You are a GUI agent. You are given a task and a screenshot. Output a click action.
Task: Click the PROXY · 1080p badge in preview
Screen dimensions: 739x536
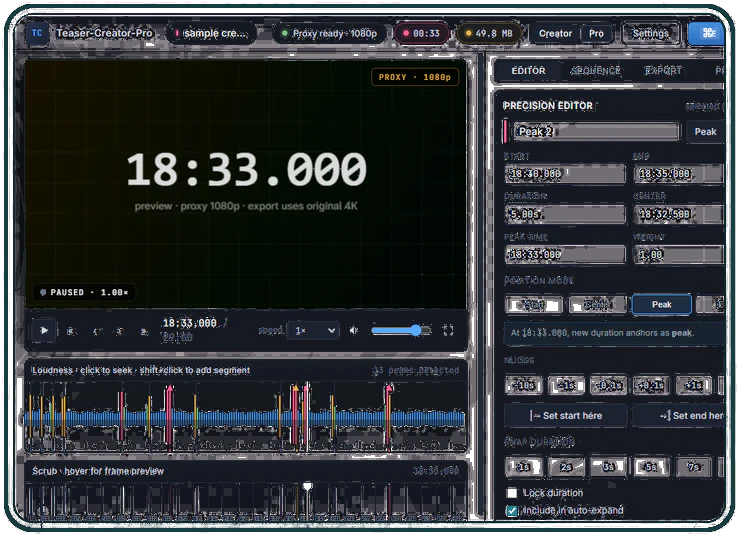point(415,77)
